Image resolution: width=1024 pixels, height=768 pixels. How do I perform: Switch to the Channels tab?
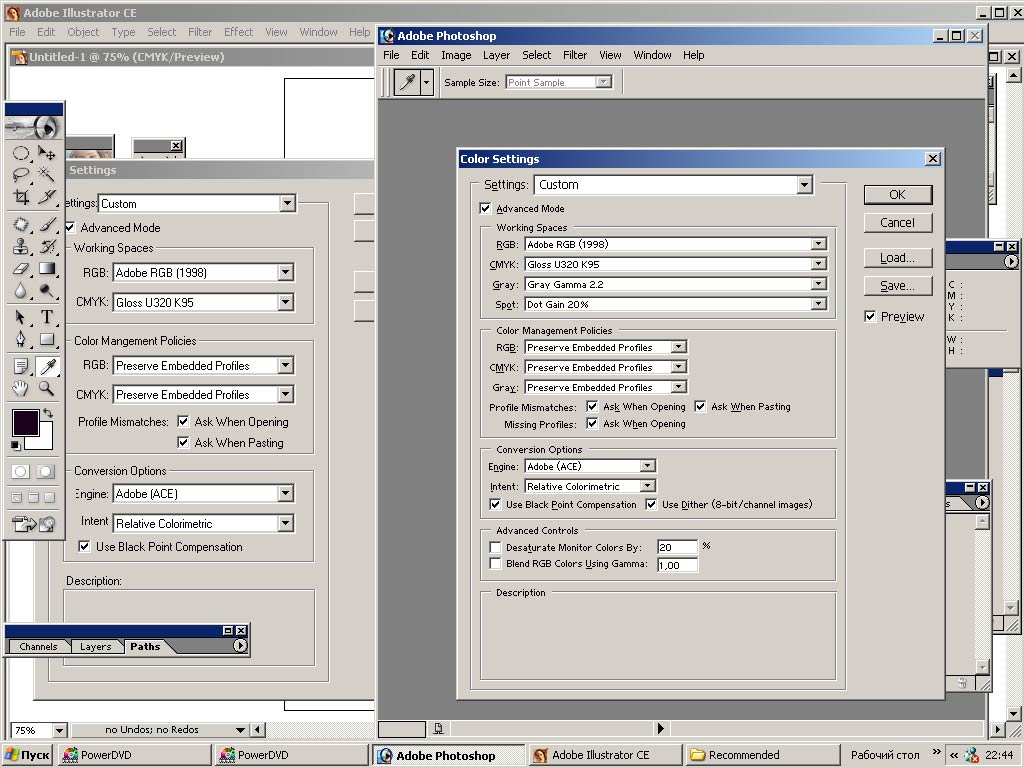click(39, 647)
